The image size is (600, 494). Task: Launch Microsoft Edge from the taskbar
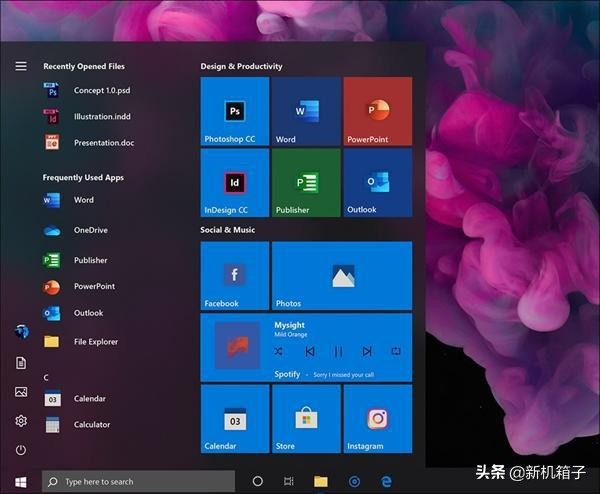coord(386,481)
